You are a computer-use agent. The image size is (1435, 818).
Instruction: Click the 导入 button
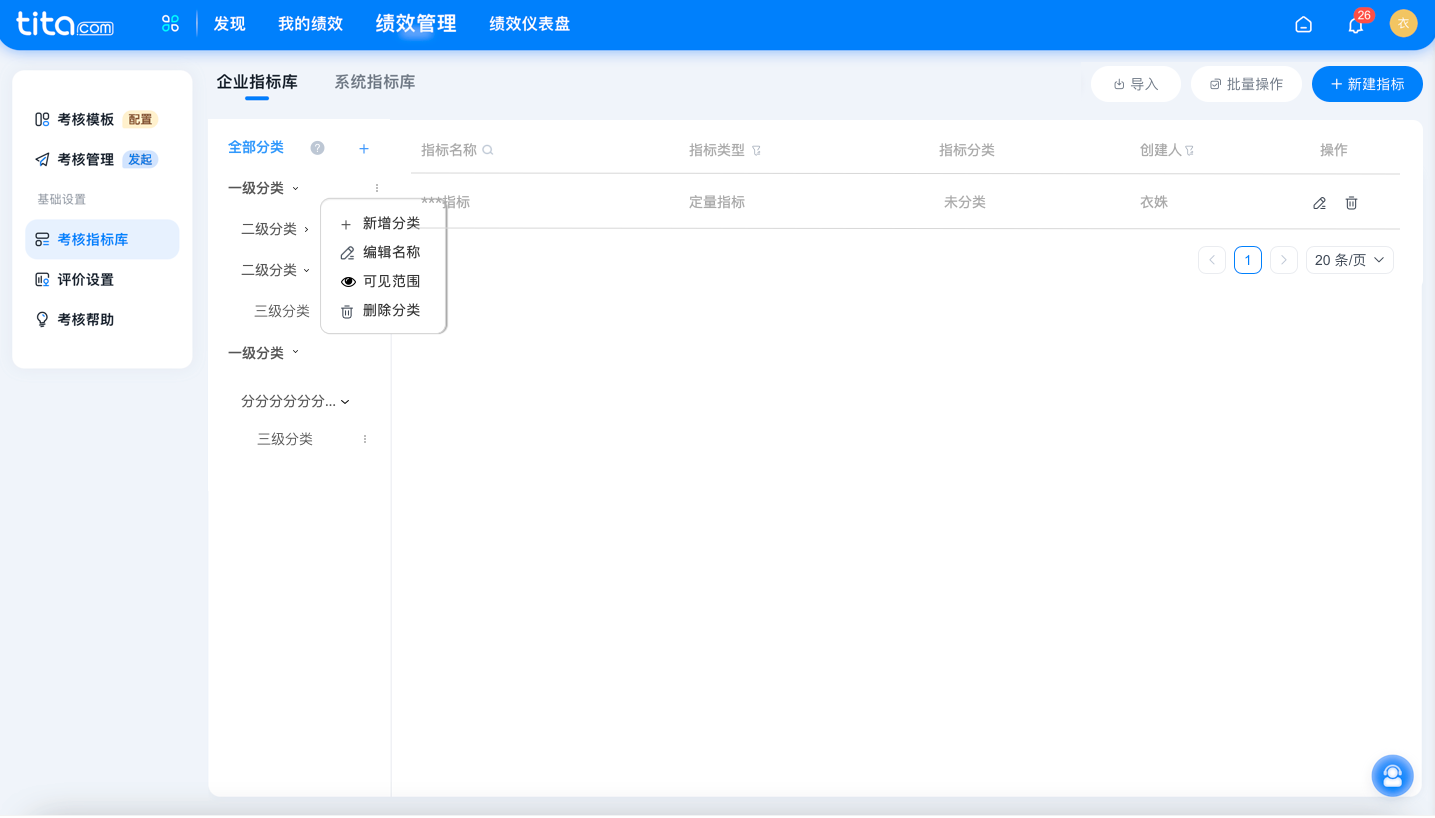1136,84
